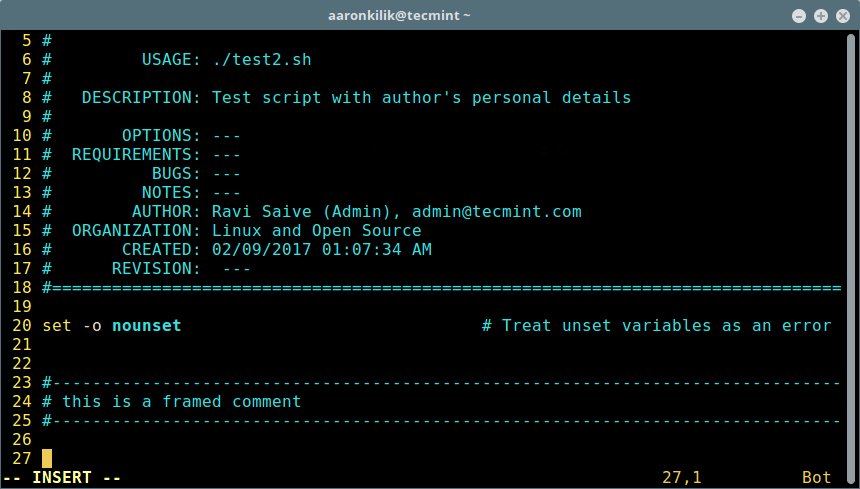Place cursor on the set command
Viewport: 860px width, 489px height.
(57, 326)
